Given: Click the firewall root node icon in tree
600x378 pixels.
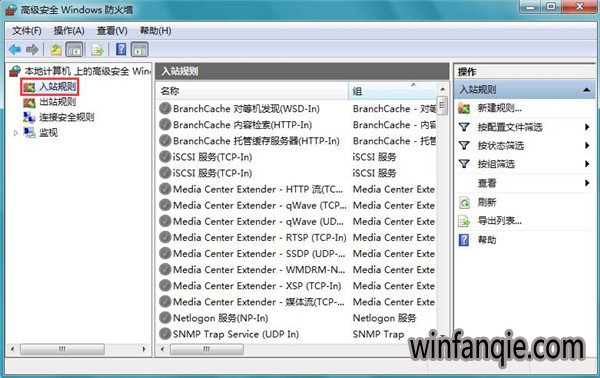Looking at the screenshot, I should click(15, 71).
